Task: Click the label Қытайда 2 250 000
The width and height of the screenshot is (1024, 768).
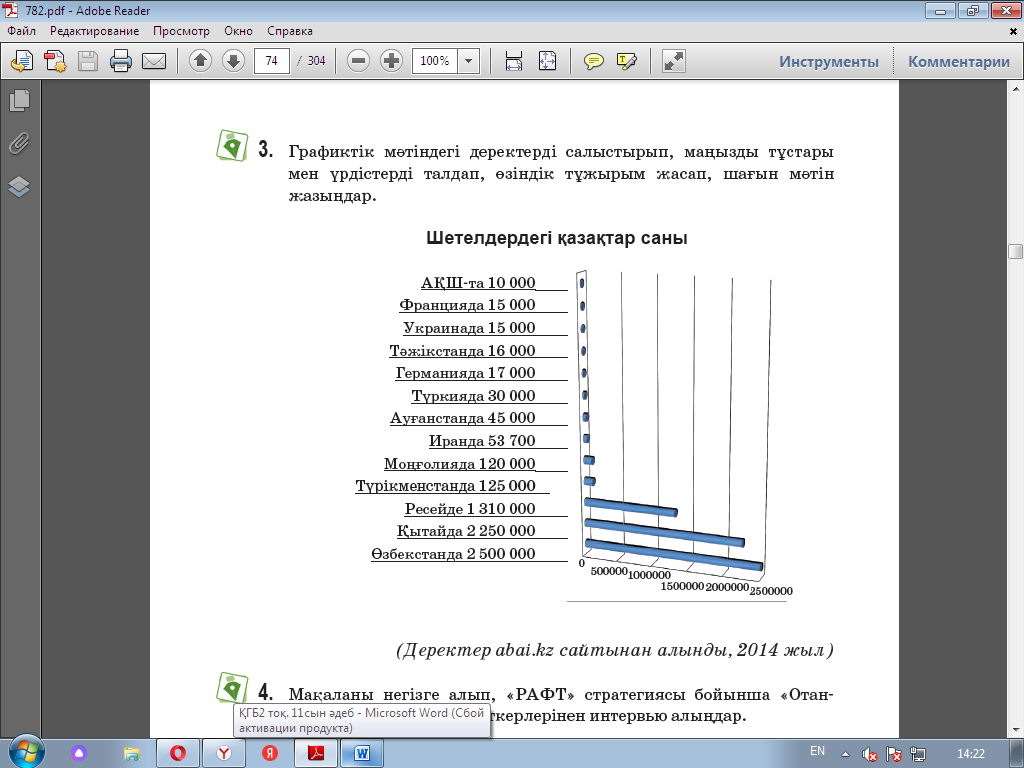Action: (466, 531)
